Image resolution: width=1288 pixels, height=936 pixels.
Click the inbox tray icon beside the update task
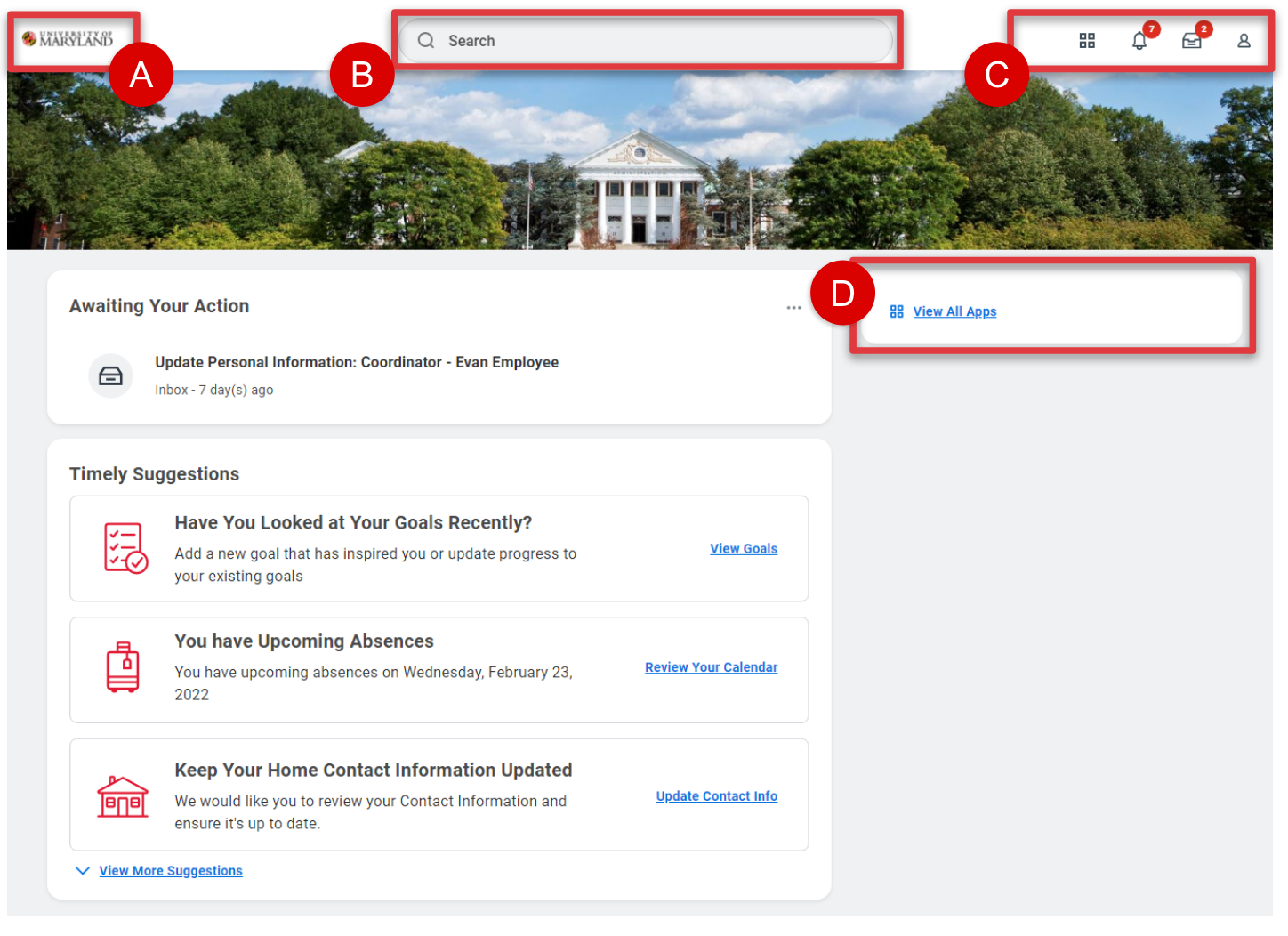pos(110,375)
